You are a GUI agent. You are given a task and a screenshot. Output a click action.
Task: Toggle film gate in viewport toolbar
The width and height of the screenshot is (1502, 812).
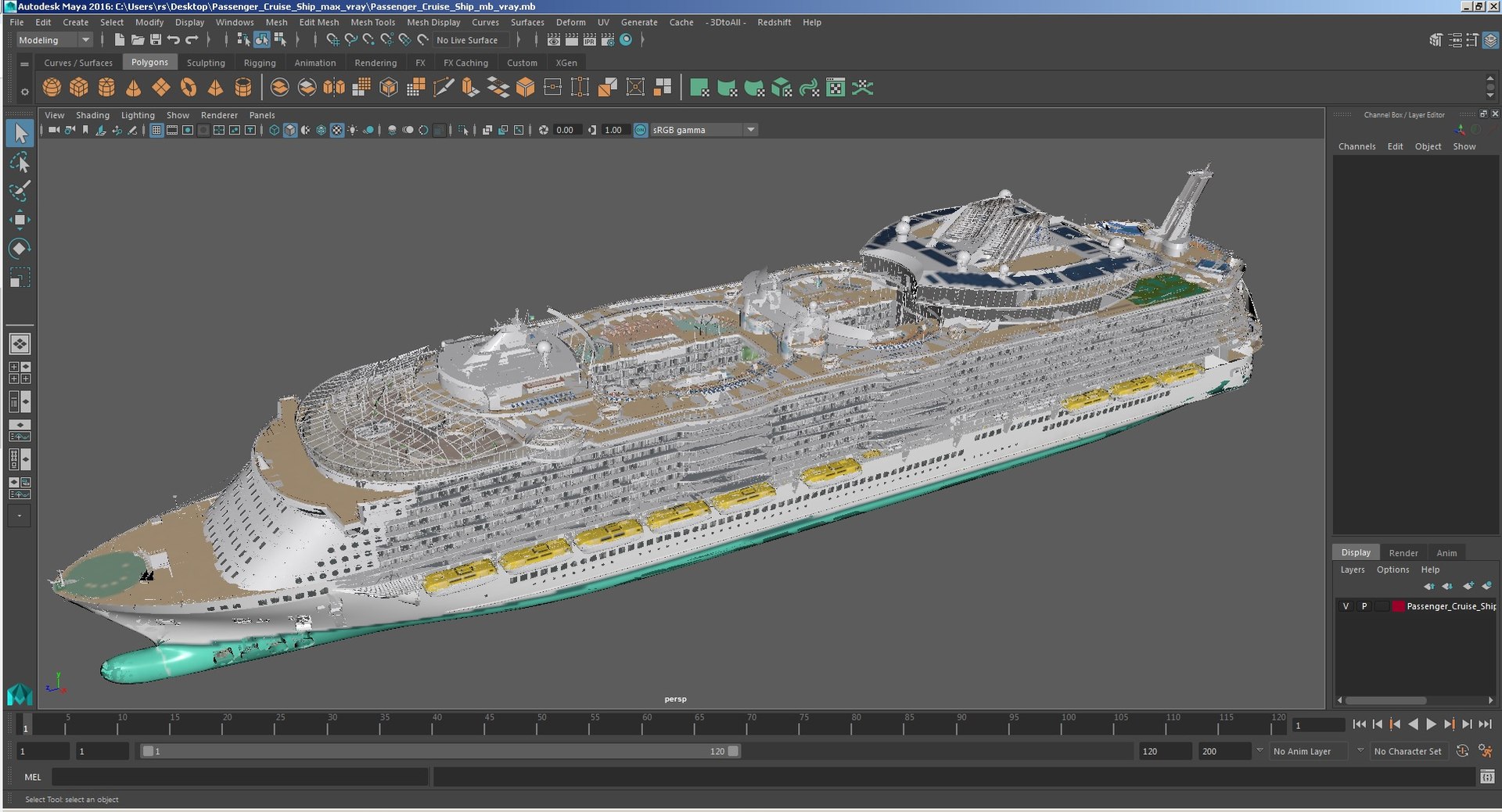[172, 130]
